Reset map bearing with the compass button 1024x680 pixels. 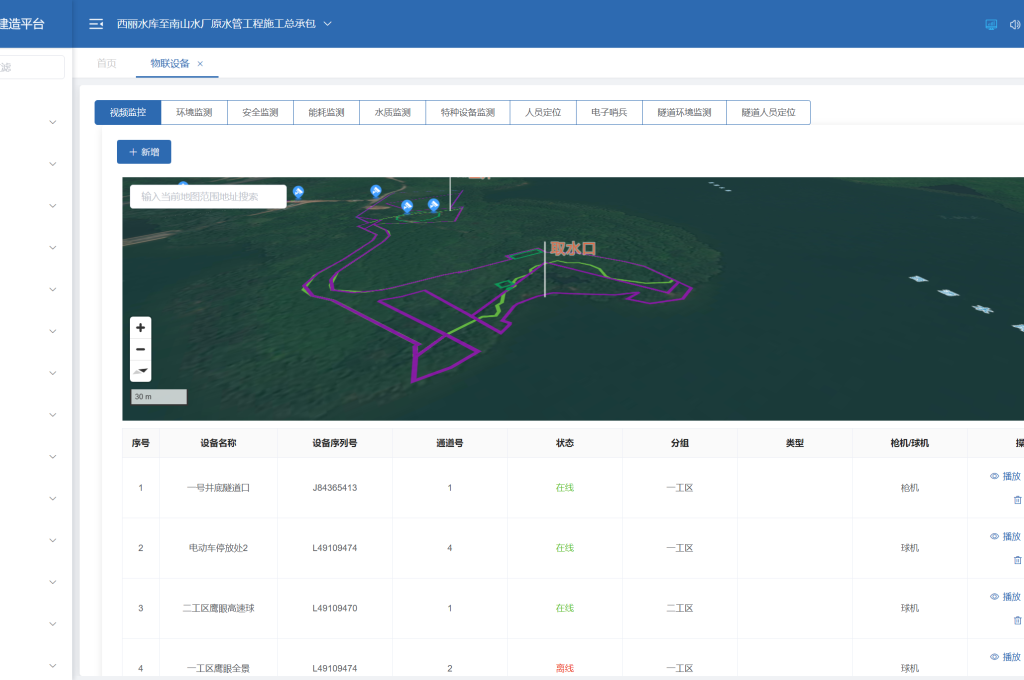141,371
